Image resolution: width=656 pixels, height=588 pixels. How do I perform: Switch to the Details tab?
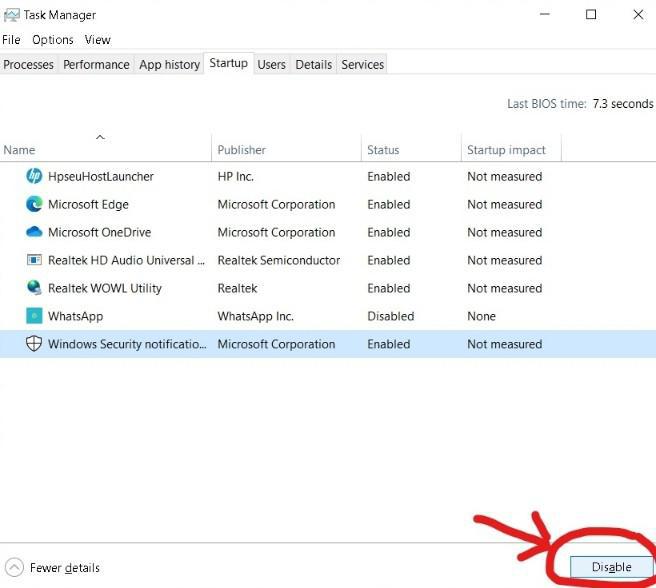tap(314, 64)
